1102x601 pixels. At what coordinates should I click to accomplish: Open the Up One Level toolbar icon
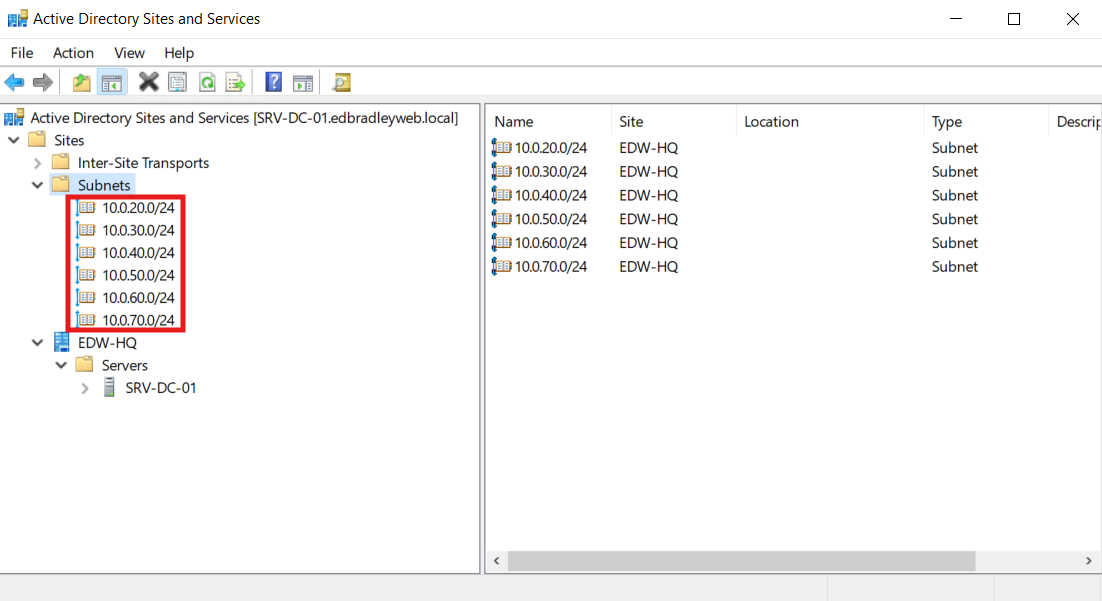point(81,82)
